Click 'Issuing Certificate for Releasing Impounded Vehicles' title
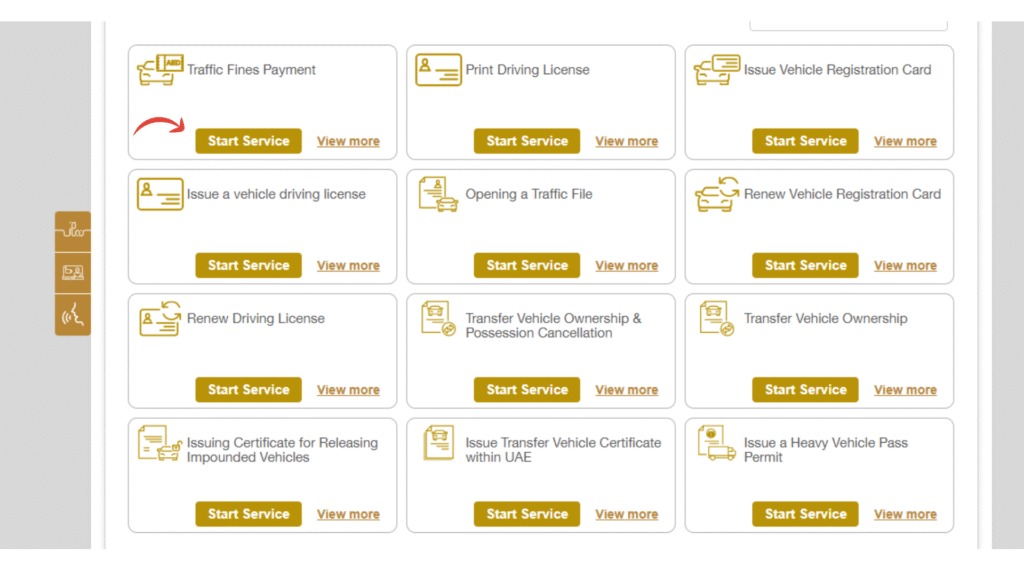 click(282, 450)
